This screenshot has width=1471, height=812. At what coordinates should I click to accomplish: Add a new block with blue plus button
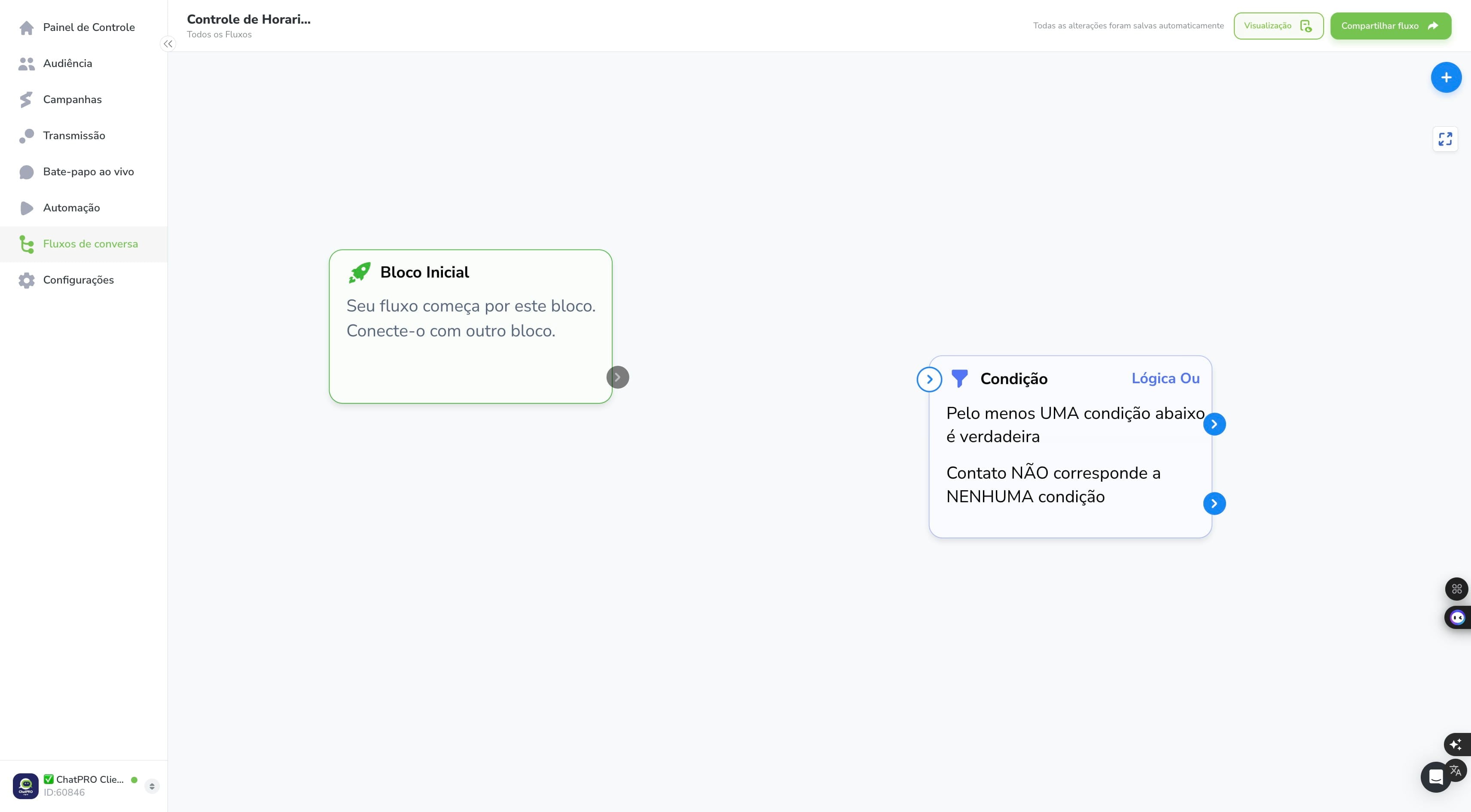(1446, 77)
